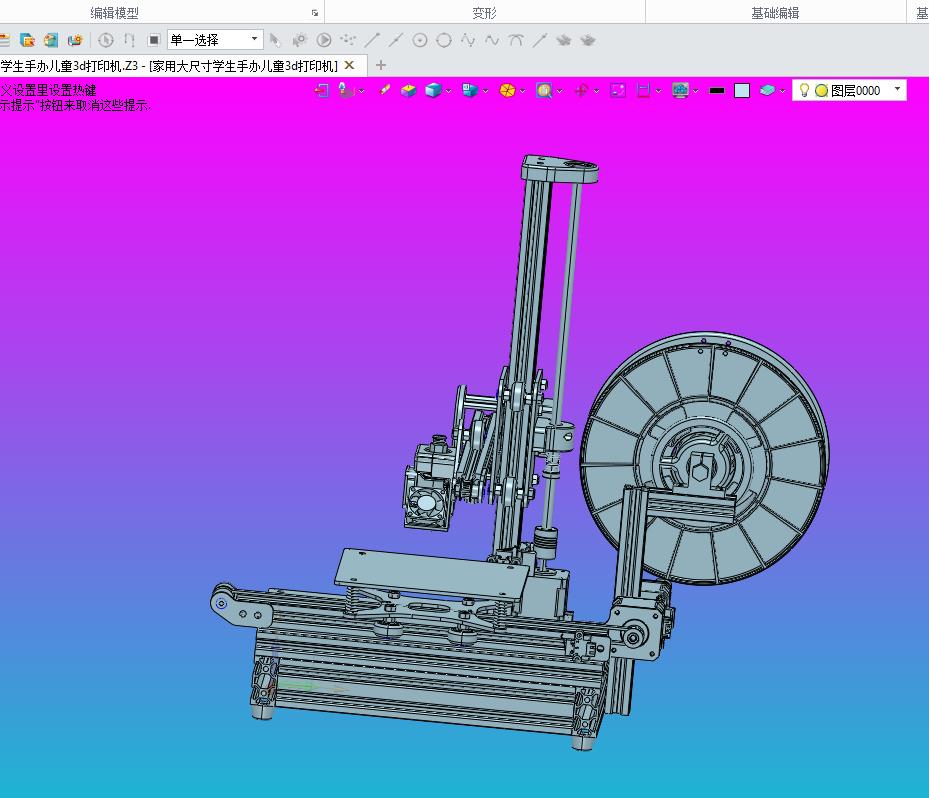Click the first sheet-with-arrows icon, next to the arrow line
Viewport: 929px width, 798px height.
(x=563, y=40)
